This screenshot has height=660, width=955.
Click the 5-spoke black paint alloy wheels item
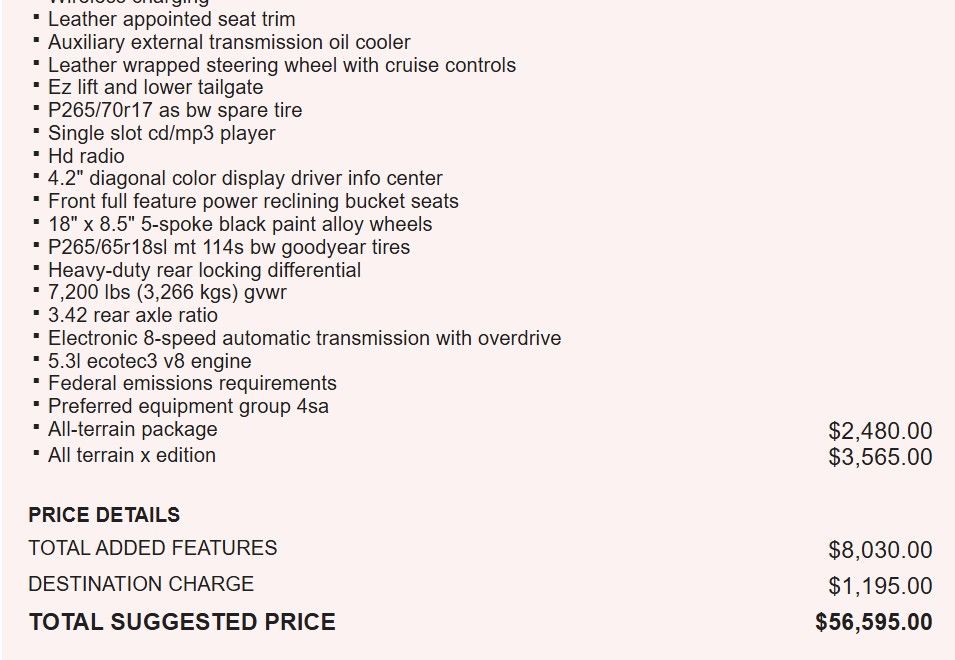[x=240, y=224]
